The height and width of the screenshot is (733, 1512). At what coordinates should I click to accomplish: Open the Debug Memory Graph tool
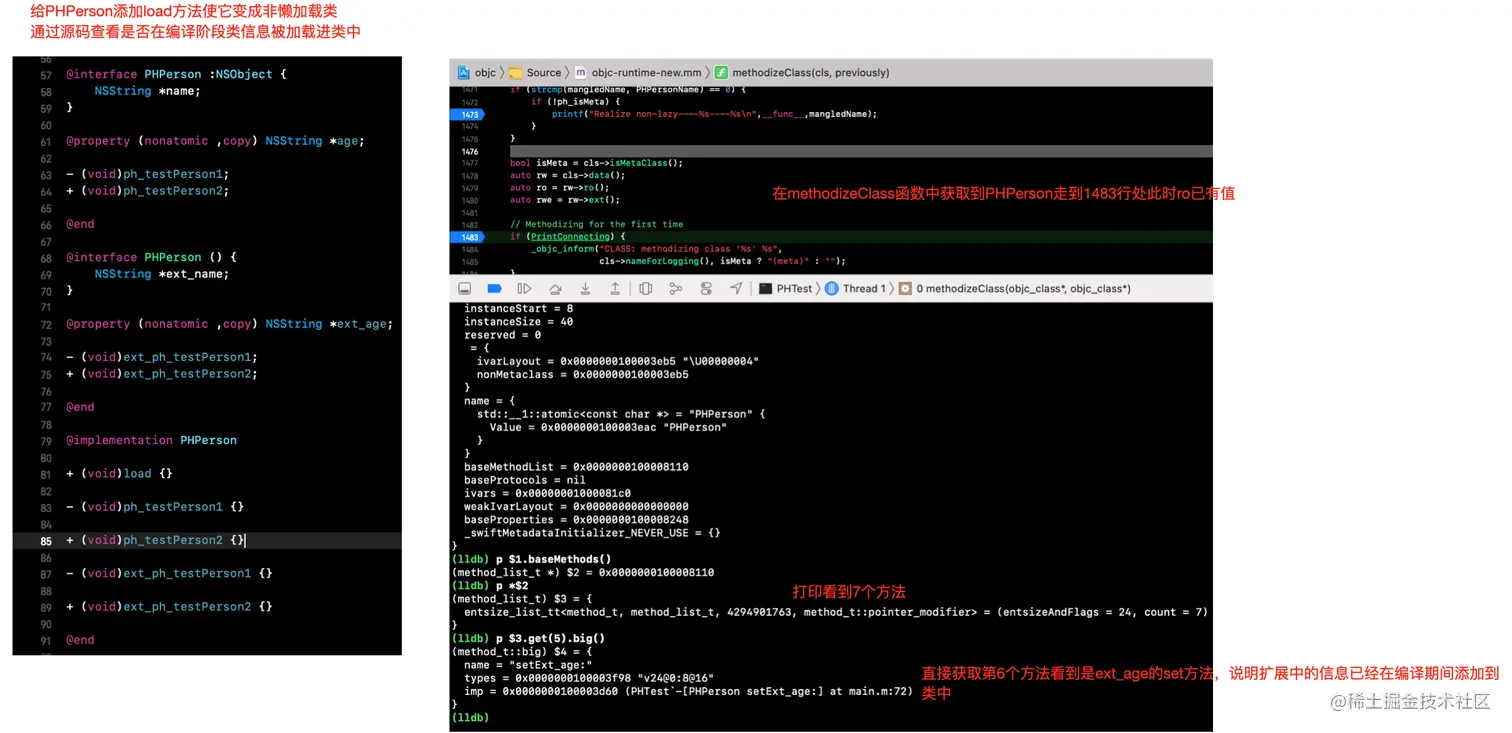coord(676,288)
